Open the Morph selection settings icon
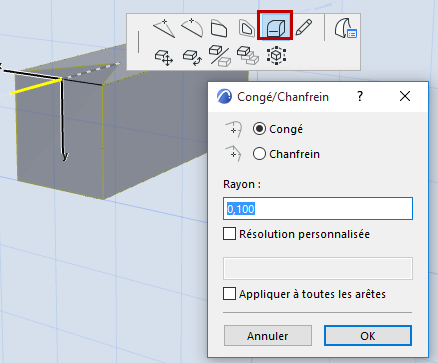This screenshot has width=438, height=363. point(346,29)
